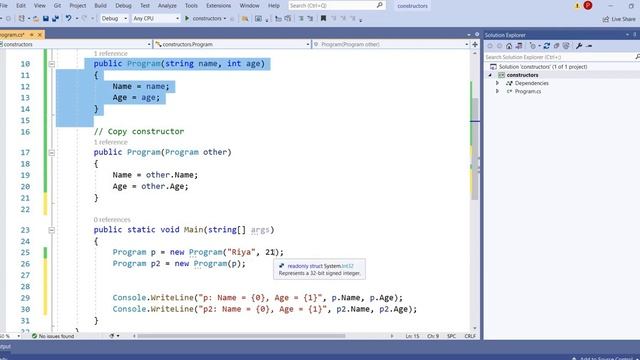640x360 pixels.
Task: Open the Program(Program other) member dropdown
Action: tap(390, 44)
